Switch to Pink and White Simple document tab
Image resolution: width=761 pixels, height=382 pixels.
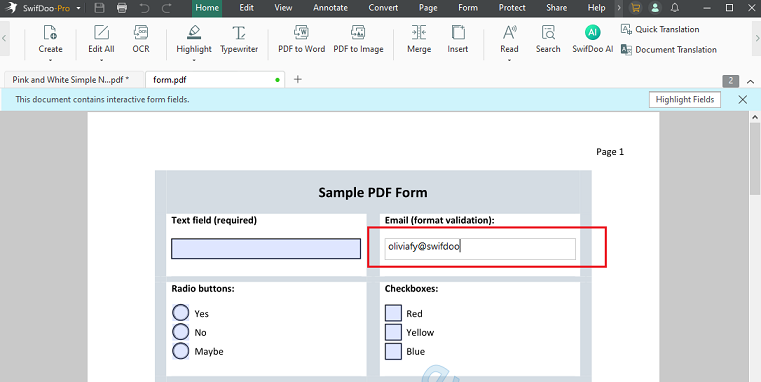pyautogui.click(x=74, y=80)
